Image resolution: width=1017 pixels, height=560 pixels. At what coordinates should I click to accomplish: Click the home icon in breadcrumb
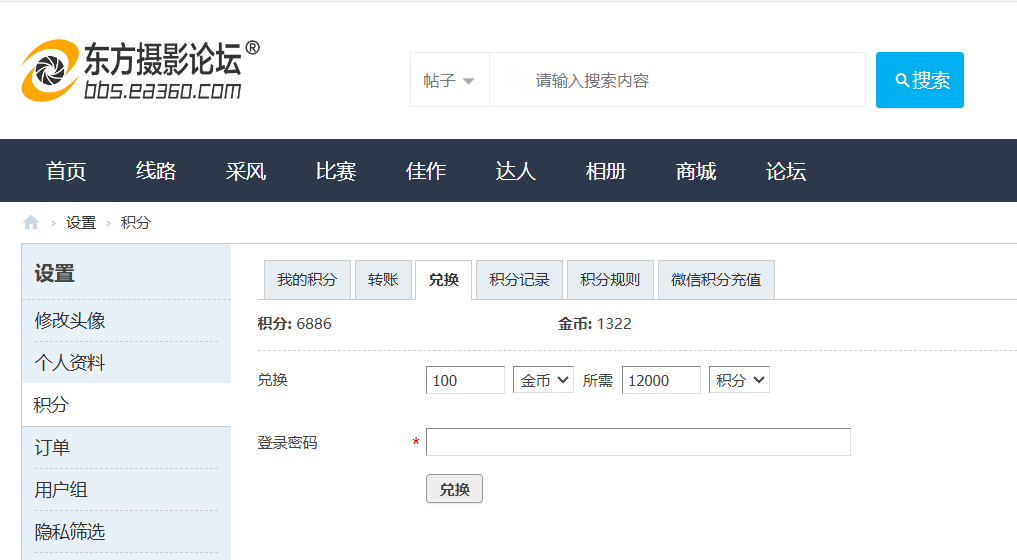[x=31, y=223]
